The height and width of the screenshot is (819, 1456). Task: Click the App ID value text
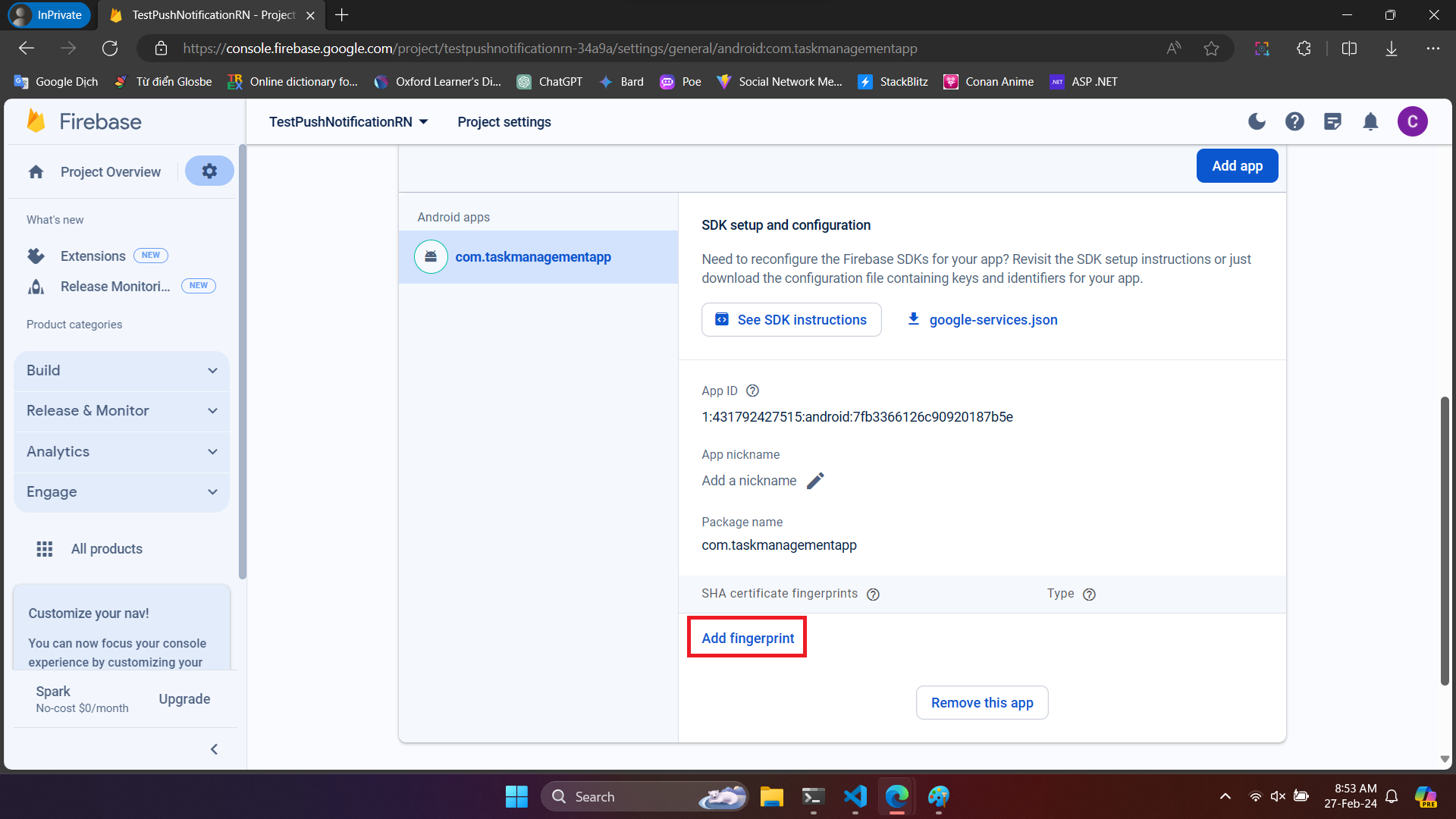point(857,417)
